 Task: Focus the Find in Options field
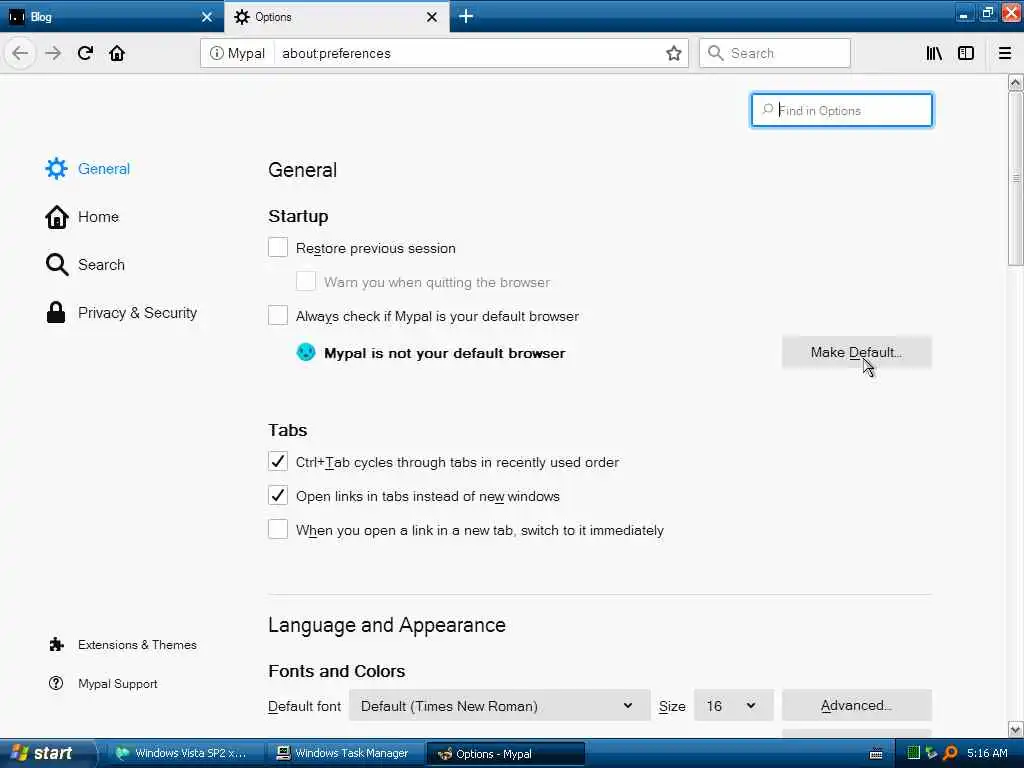pos(842,110)
